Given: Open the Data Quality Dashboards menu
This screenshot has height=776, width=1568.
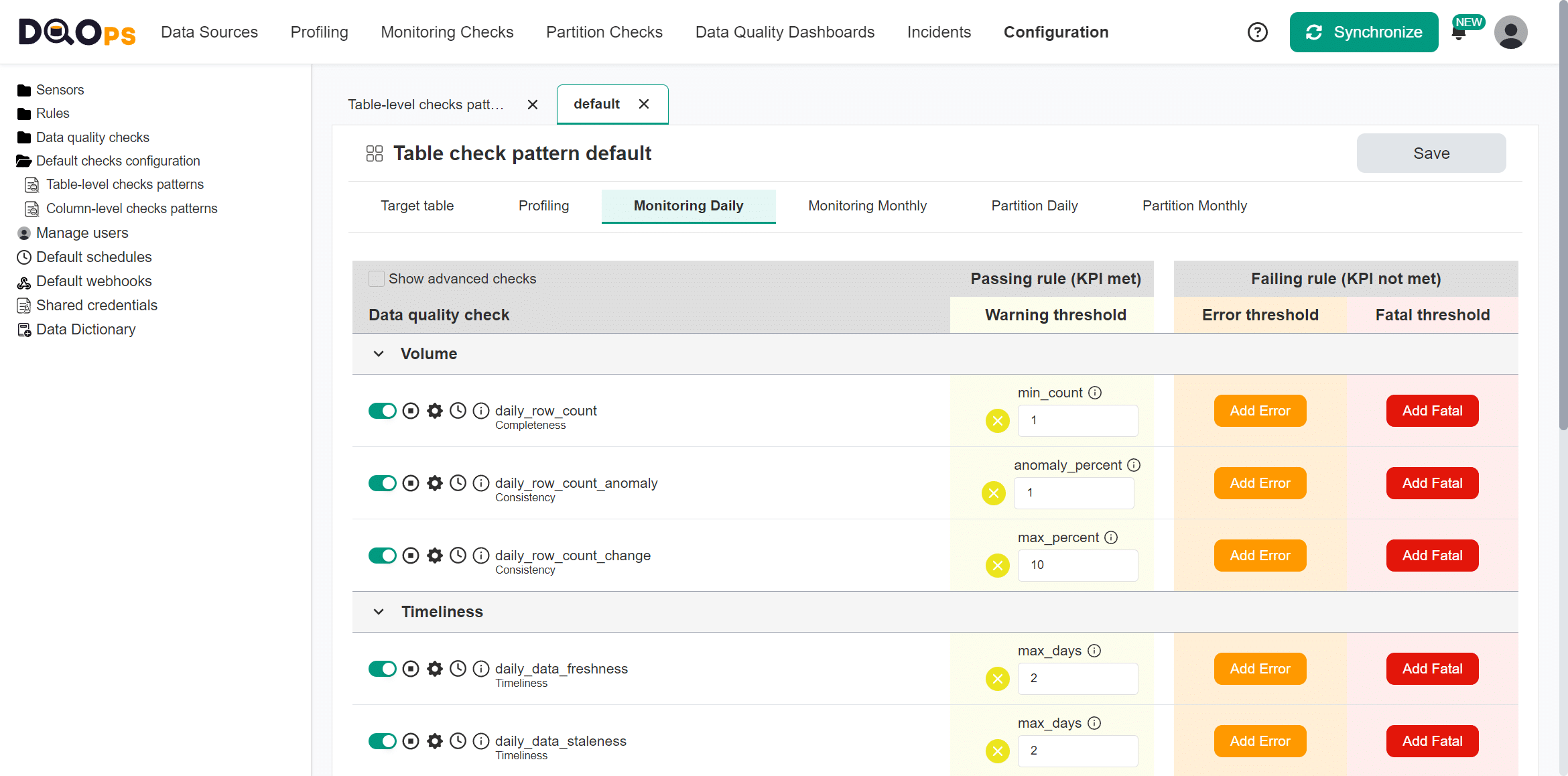Looking at the screenshot, I should tap(785, 31).
